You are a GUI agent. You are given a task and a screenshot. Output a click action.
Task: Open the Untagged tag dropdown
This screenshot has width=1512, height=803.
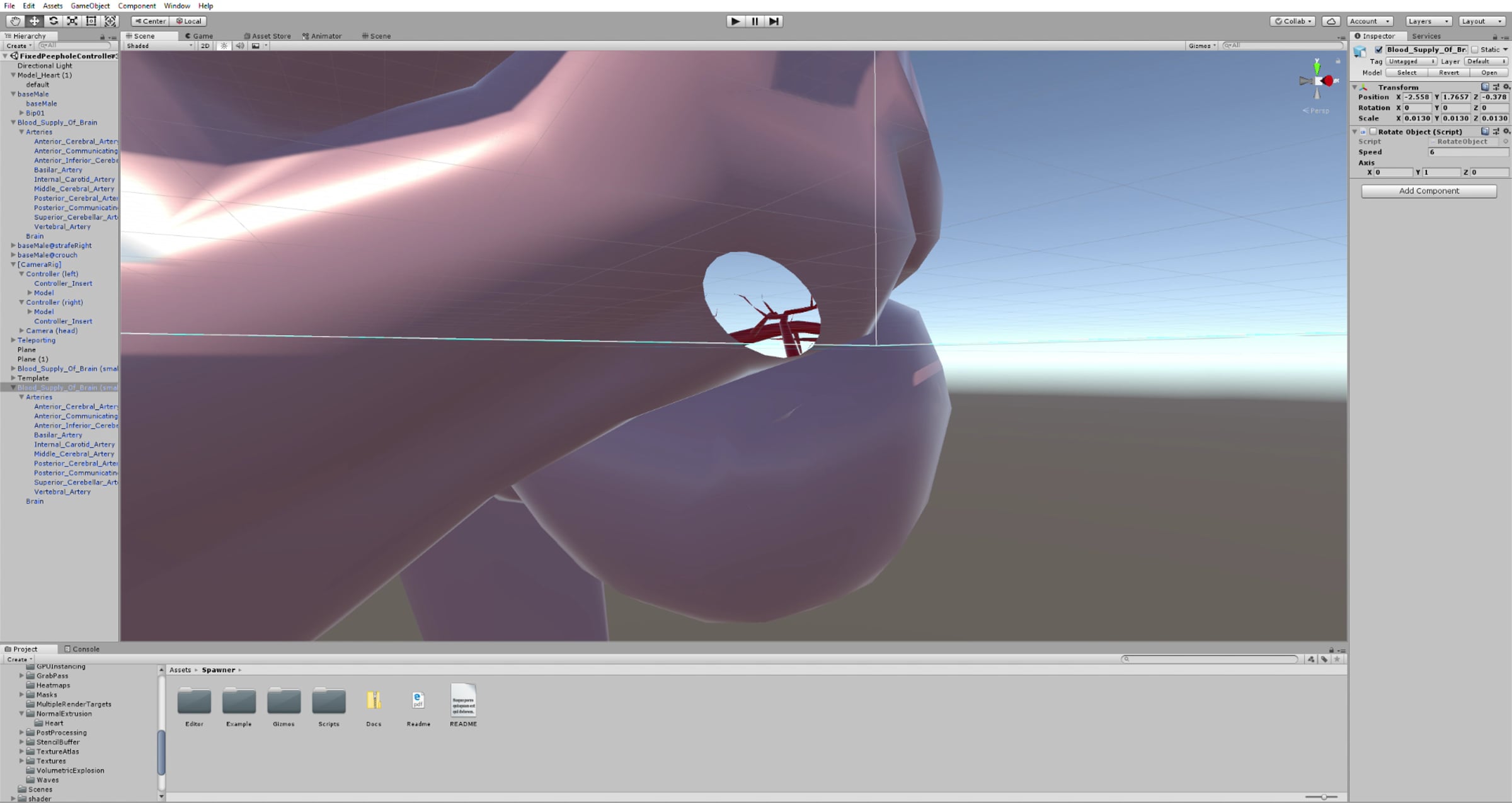[1411, 61]
